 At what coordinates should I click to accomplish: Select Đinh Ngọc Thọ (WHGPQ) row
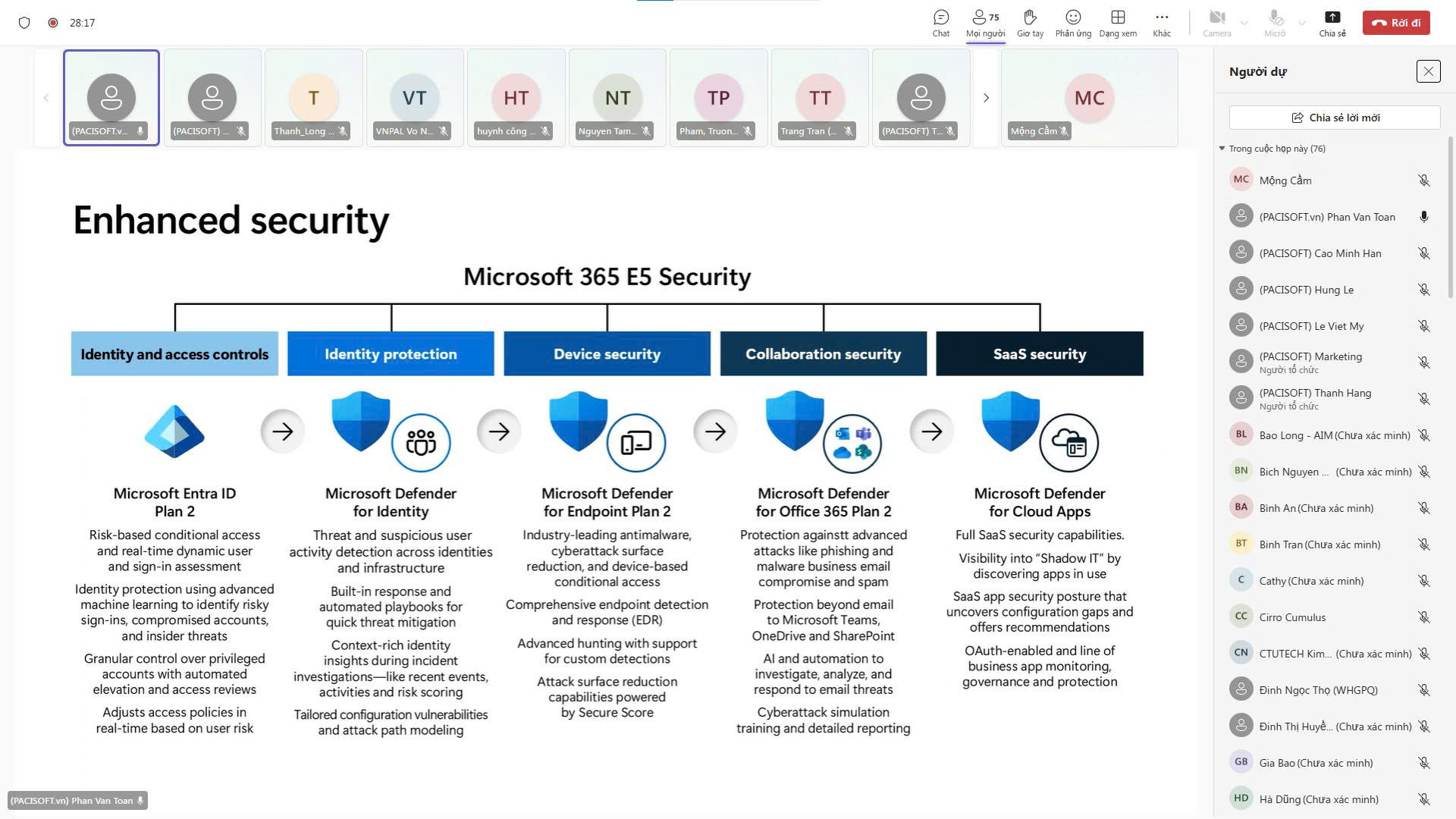1331,690
